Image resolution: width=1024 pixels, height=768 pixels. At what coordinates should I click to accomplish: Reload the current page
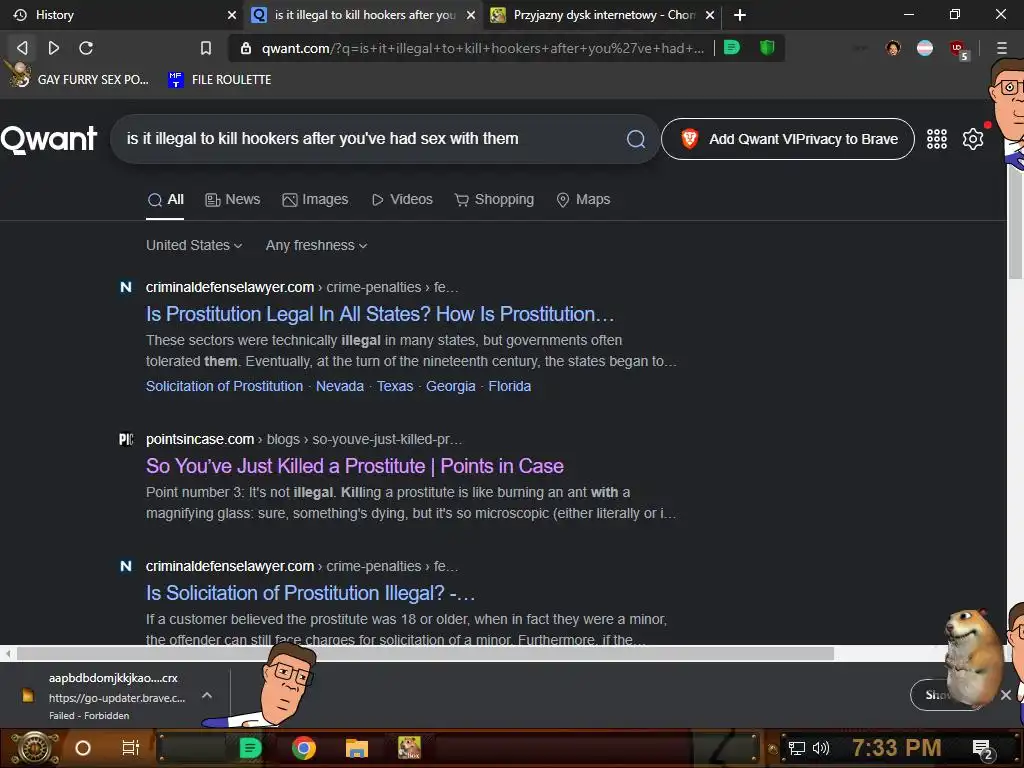point(86,48)
